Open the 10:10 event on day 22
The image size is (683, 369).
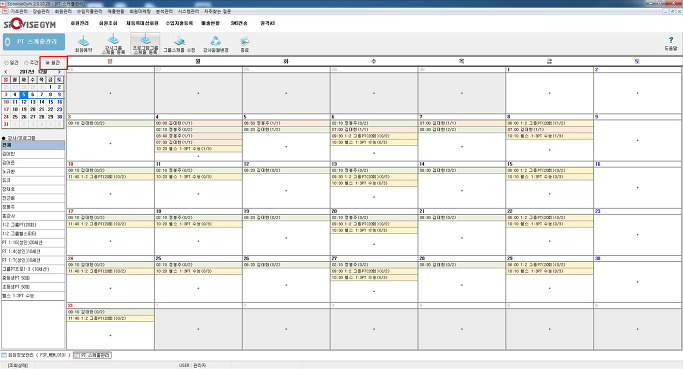coord(549,224)
